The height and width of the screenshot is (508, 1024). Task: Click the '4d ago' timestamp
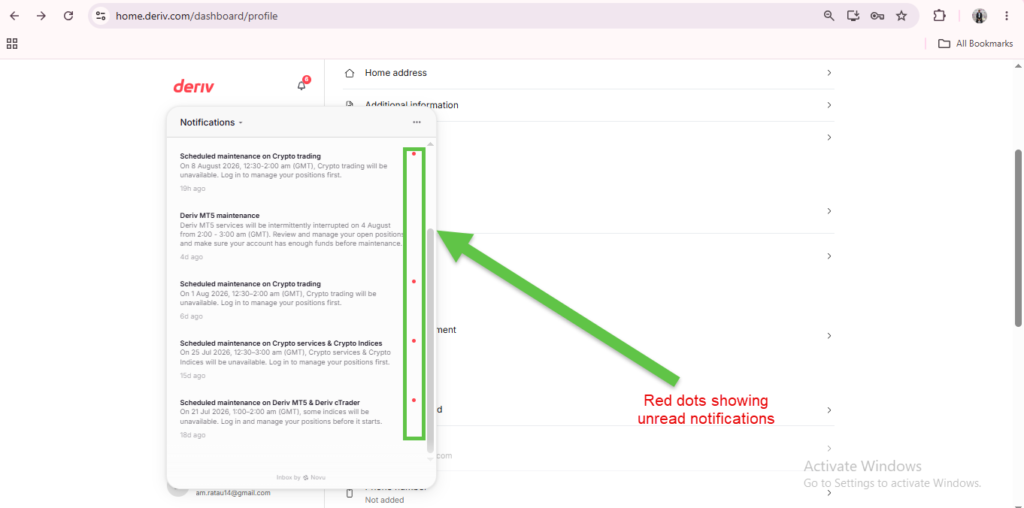191,257
